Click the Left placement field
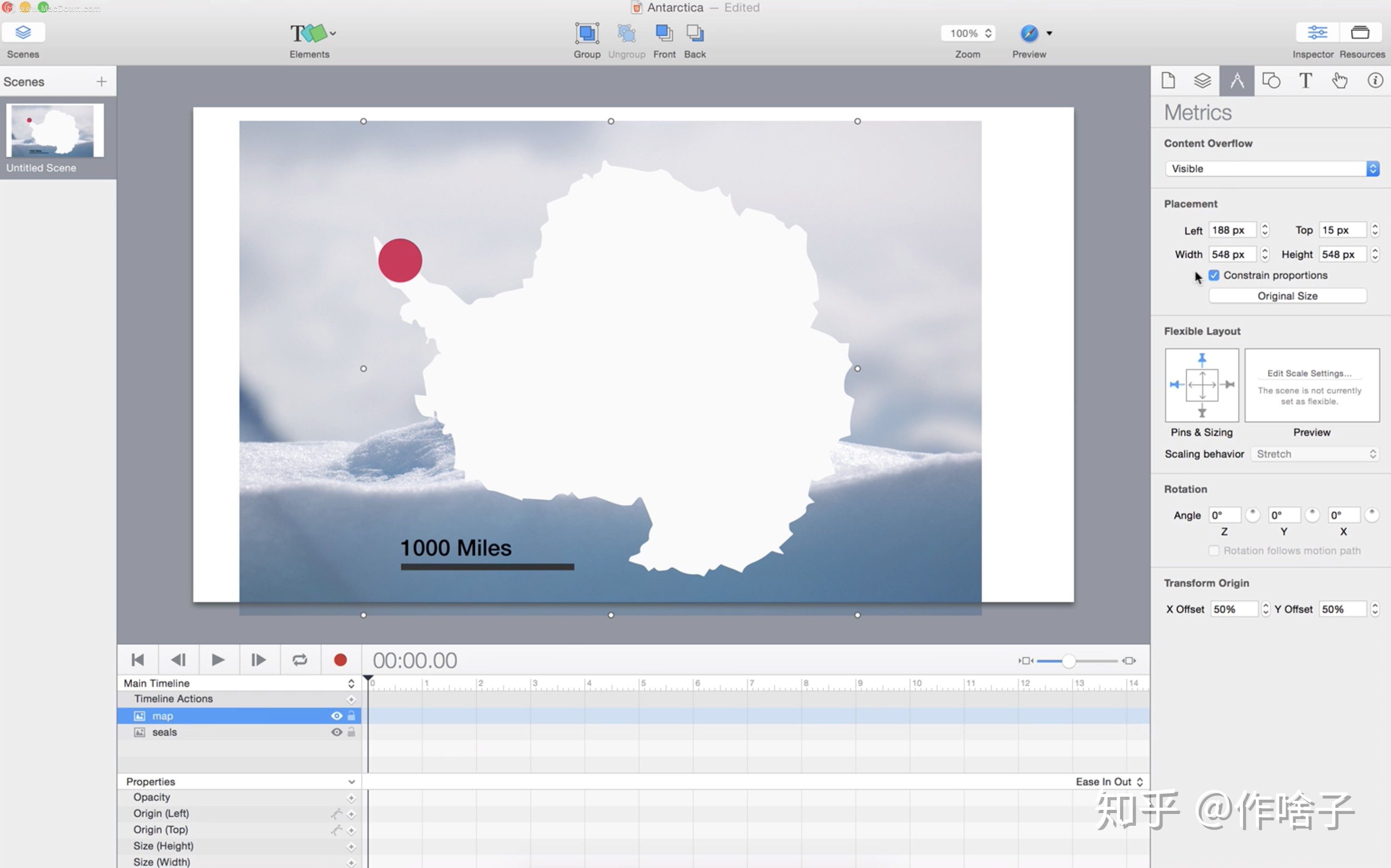Screen dimensions: 1391x868 point(1232,230)
